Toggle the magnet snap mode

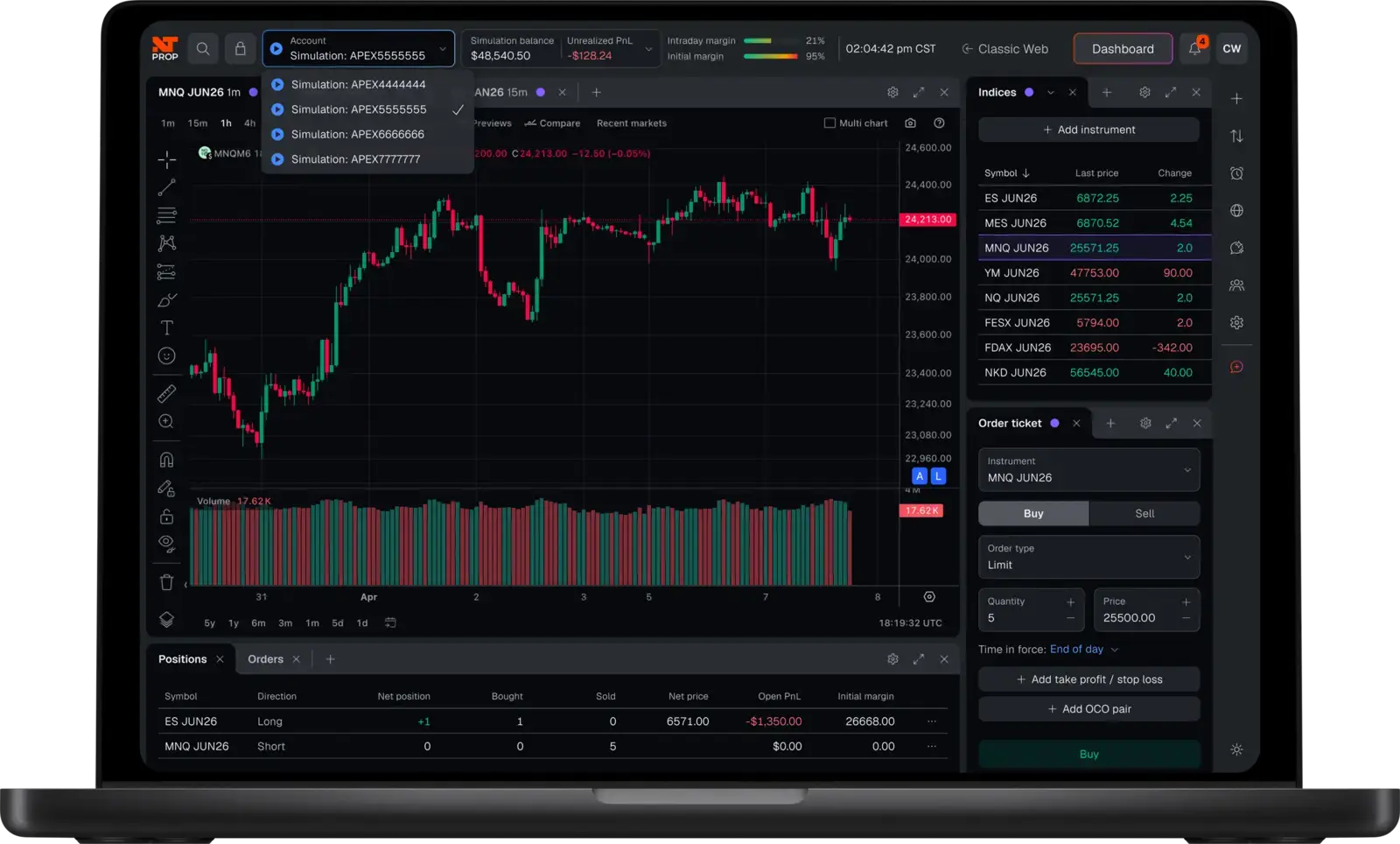(x=166, y=460)
